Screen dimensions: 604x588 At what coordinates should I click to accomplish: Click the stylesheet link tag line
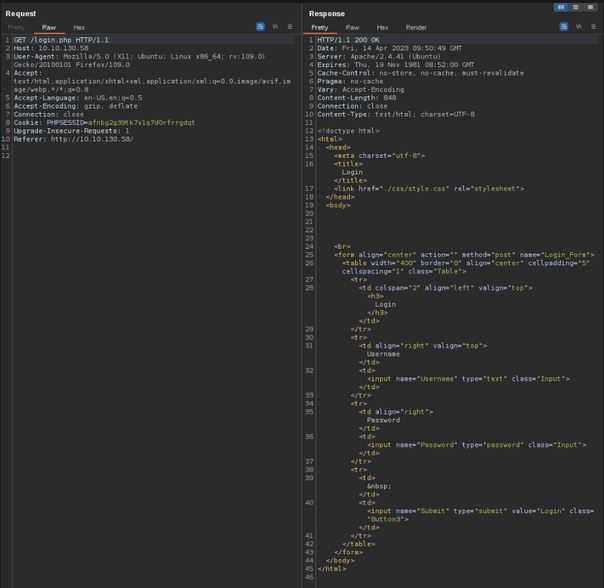point(429,189)
